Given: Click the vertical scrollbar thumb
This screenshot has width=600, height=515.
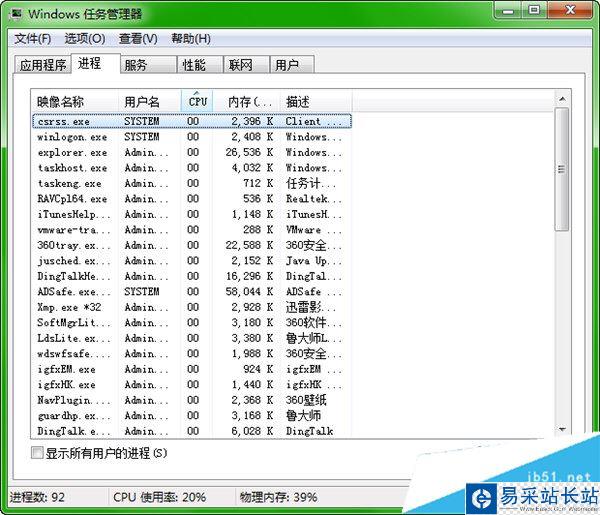Looking at the screenshot, I should pos(562,169).
